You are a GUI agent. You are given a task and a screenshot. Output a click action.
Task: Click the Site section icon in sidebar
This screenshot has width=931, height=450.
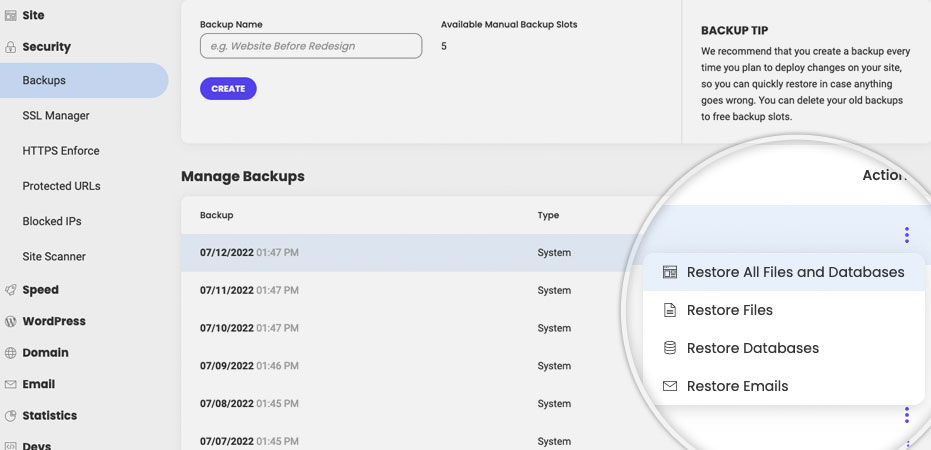pyautogui.click(x=10, y=15)
